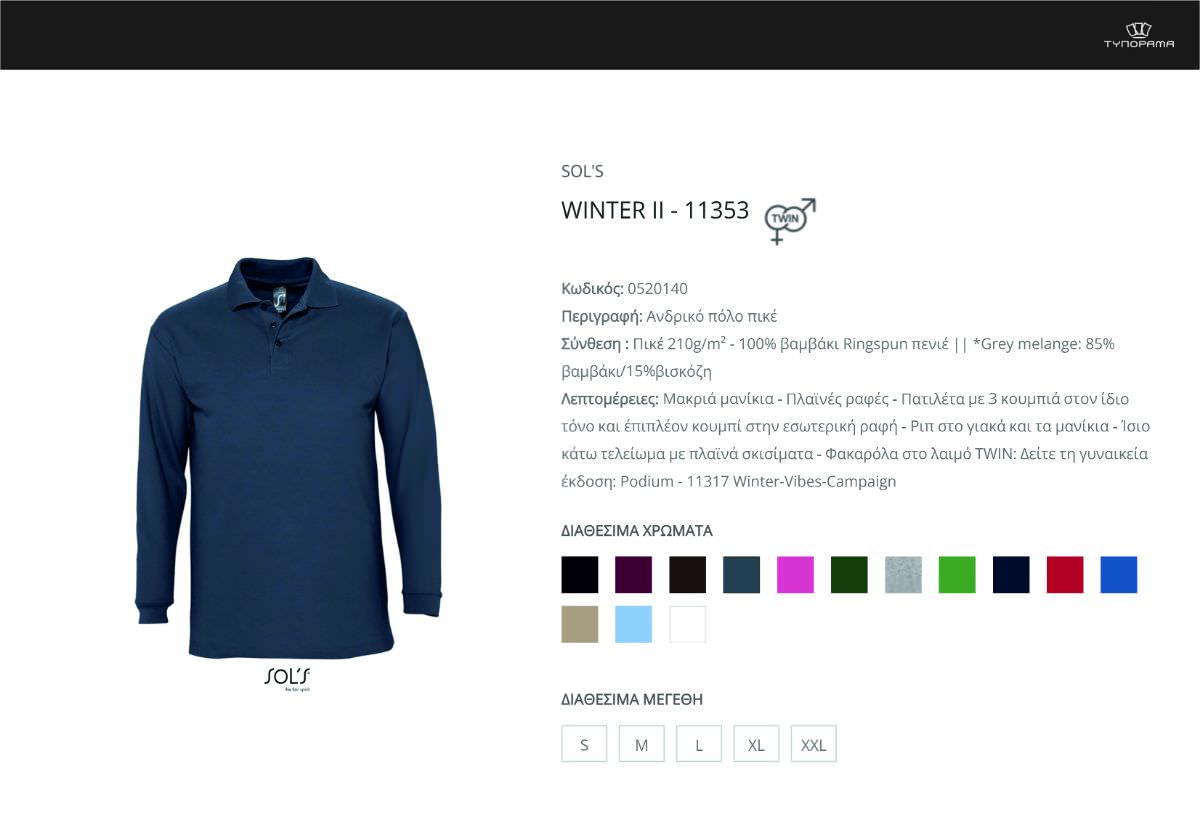Choose the slate blue color swatch
The height and width of the screenshot is (830, 1200).
pos(742,575)
